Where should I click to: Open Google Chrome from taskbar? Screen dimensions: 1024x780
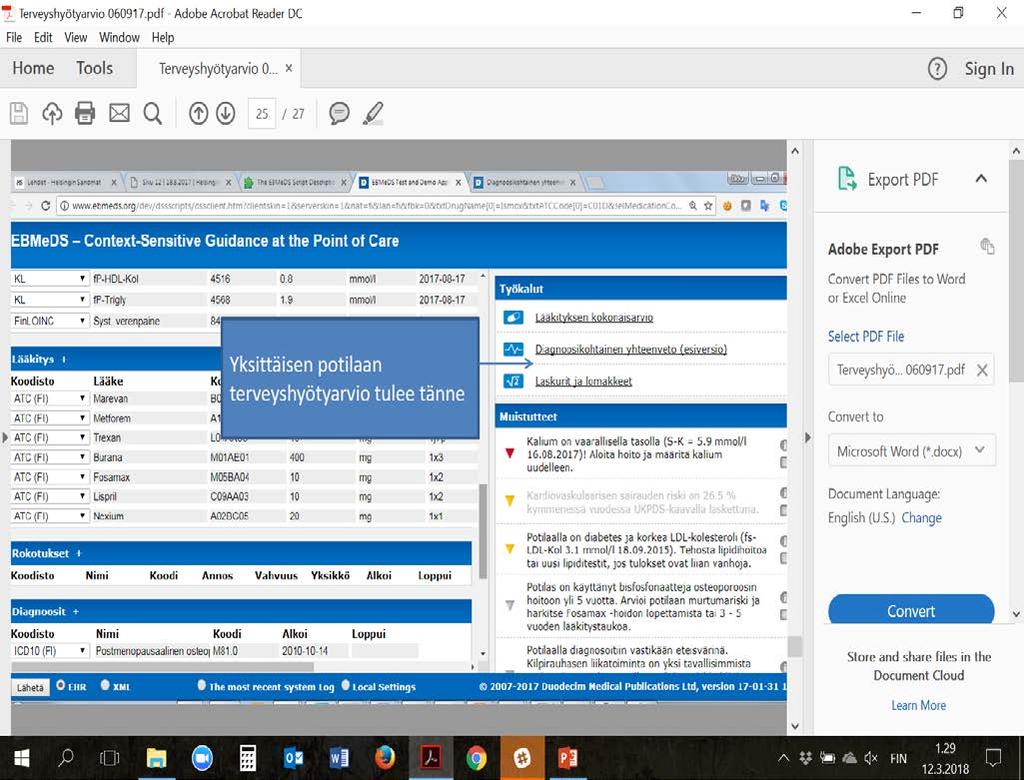tap(476, 758)
